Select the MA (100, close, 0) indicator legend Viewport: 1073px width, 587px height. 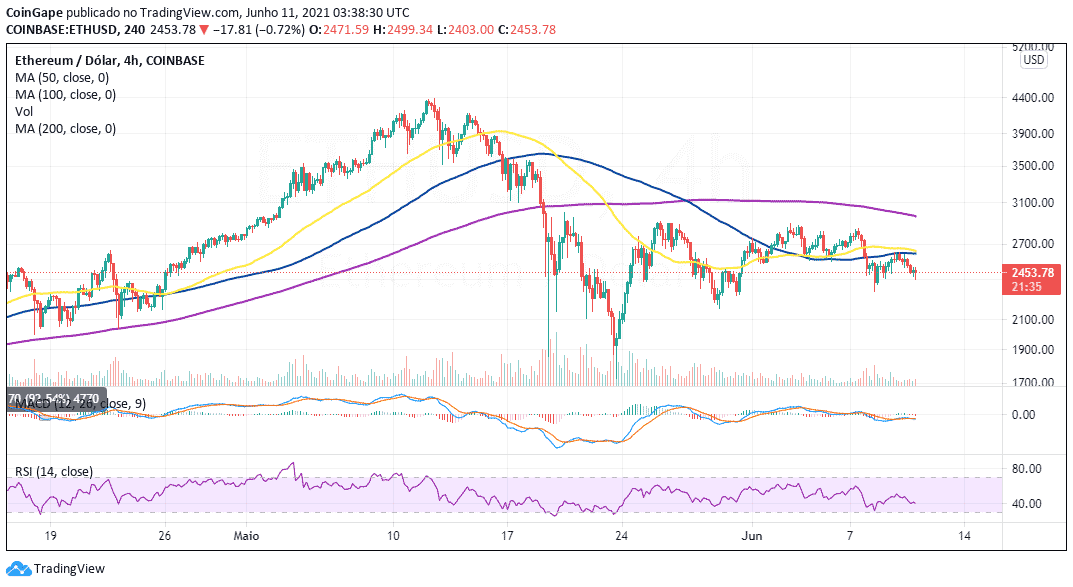(66, 94)
